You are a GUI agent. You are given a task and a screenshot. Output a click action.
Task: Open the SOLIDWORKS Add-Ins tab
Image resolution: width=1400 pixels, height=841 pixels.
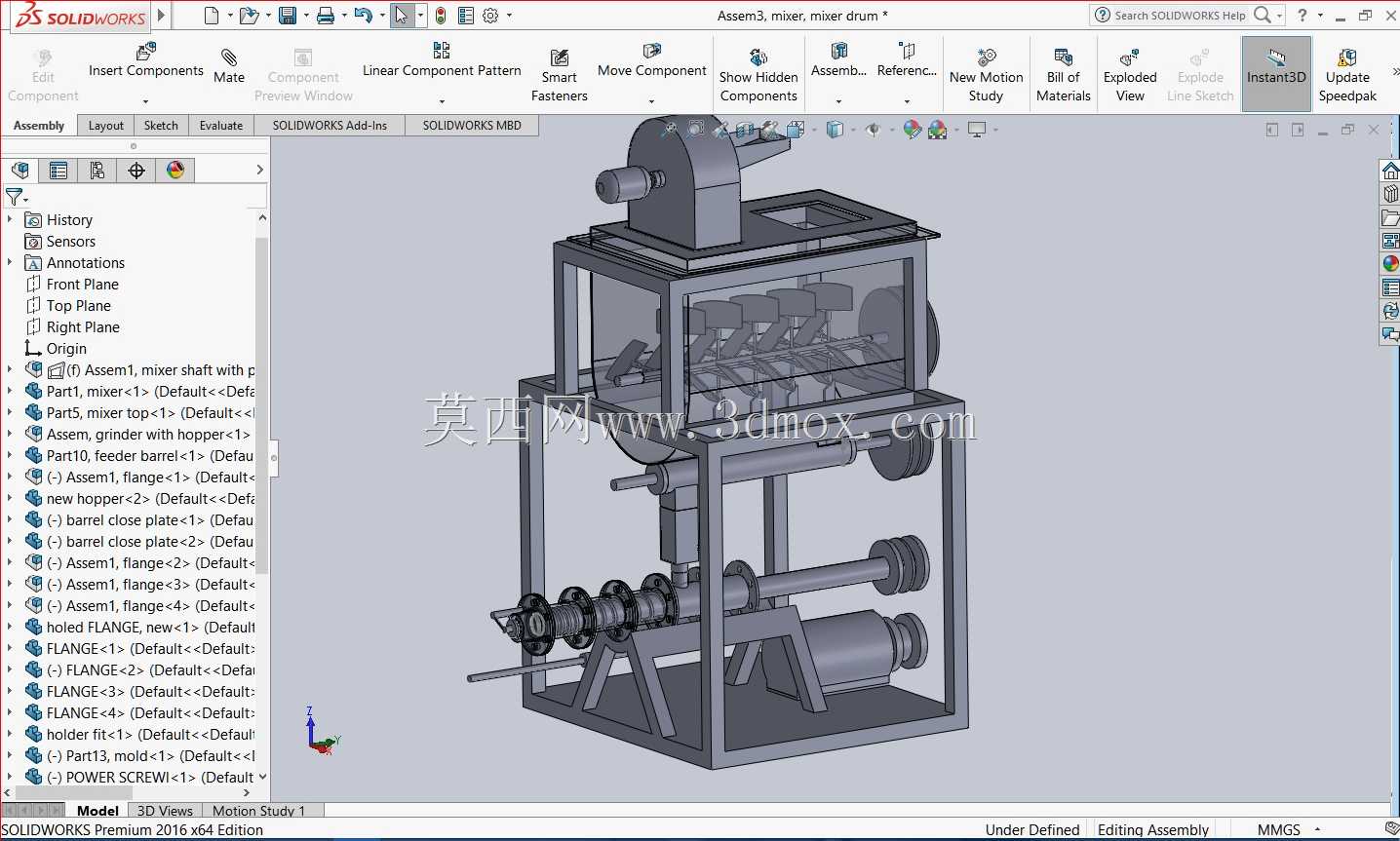(330, 126)
